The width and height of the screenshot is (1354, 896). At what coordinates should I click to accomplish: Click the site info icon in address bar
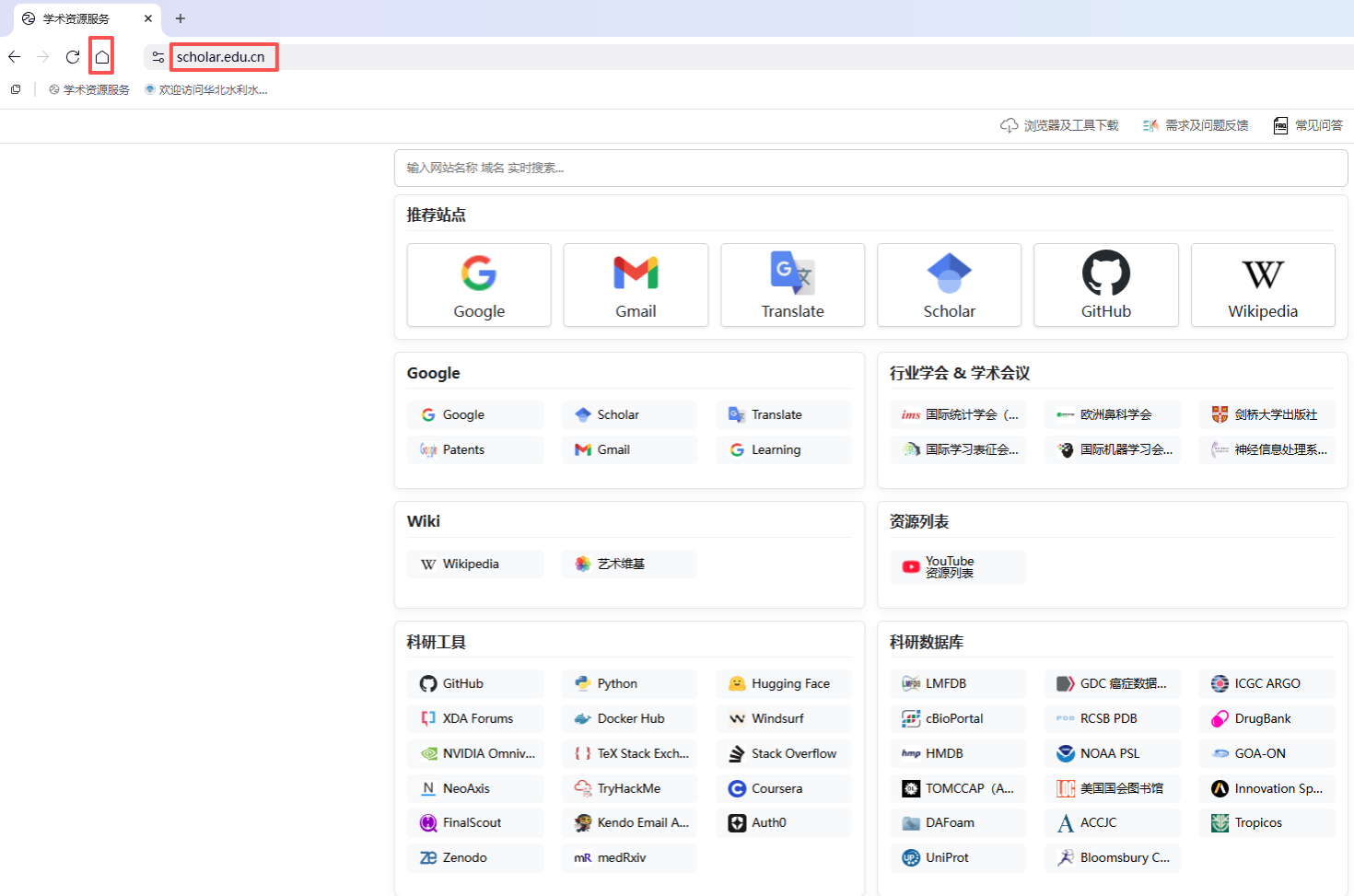point(158,57)
